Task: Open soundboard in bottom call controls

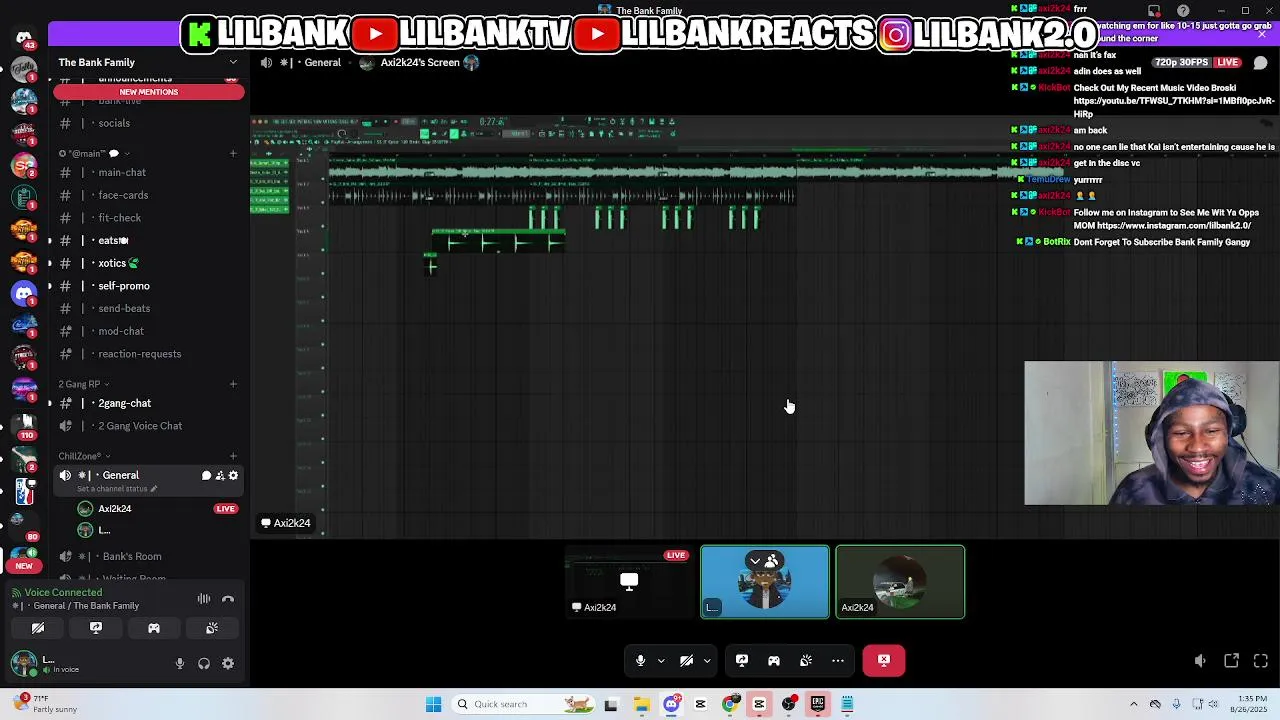Action: [806, 660]
